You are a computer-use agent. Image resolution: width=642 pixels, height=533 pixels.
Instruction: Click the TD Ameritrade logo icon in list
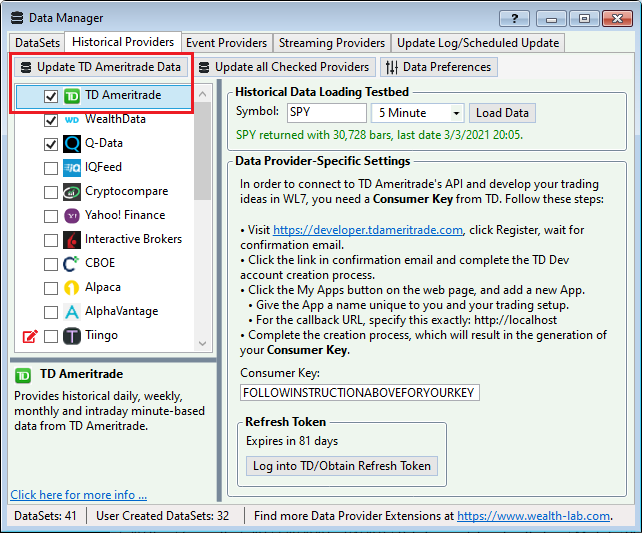72,97
